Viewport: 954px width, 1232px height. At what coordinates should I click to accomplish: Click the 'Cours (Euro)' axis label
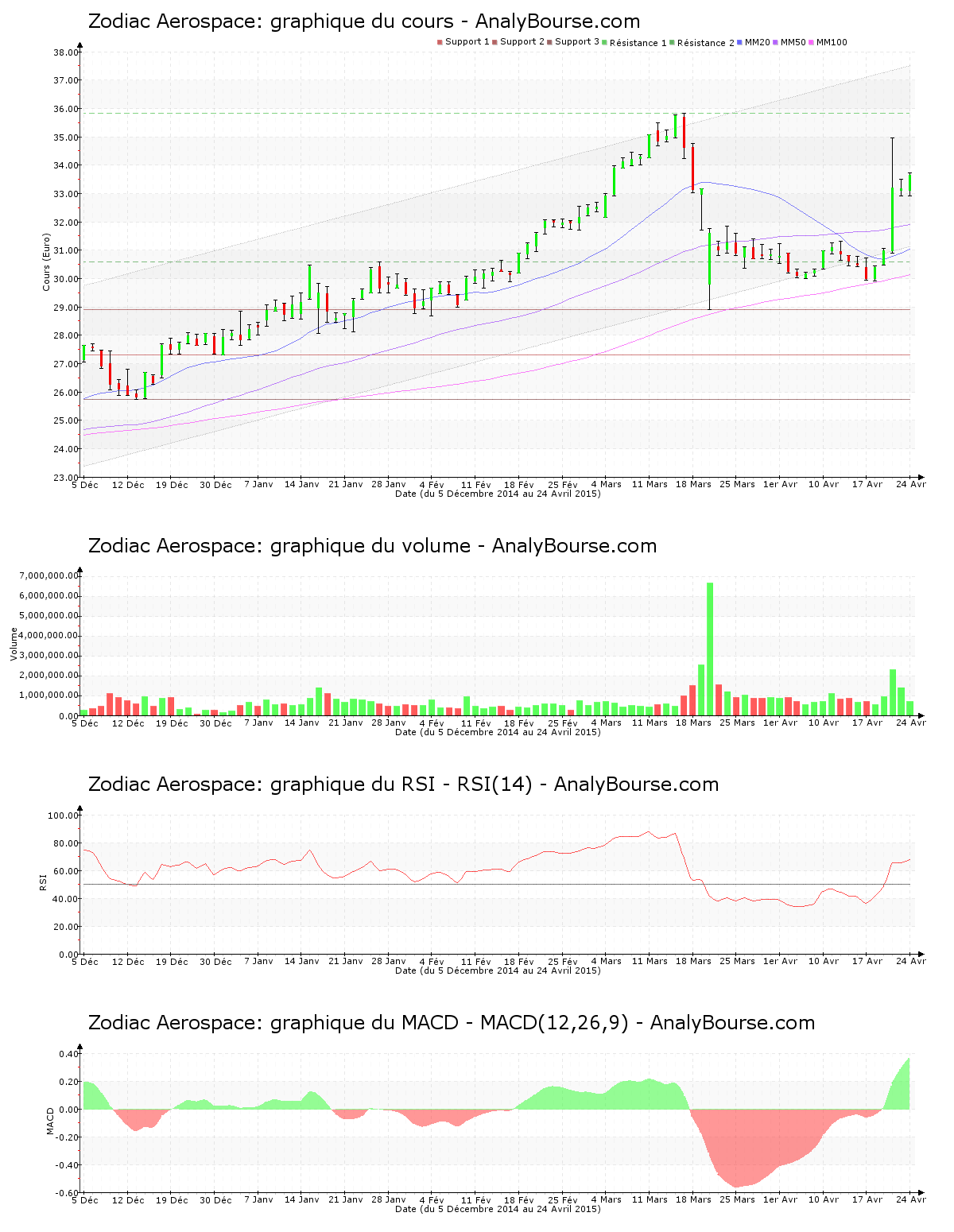47,262
